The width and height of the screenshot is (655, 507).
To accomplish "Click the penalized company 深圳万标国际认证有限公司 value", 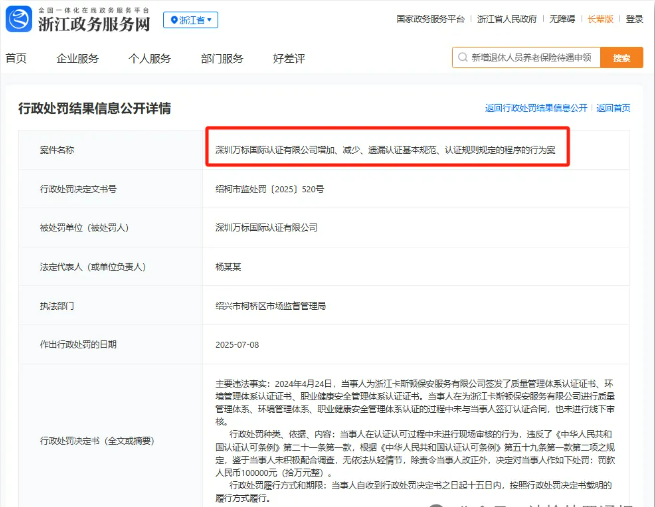I will tap(266, 227).
